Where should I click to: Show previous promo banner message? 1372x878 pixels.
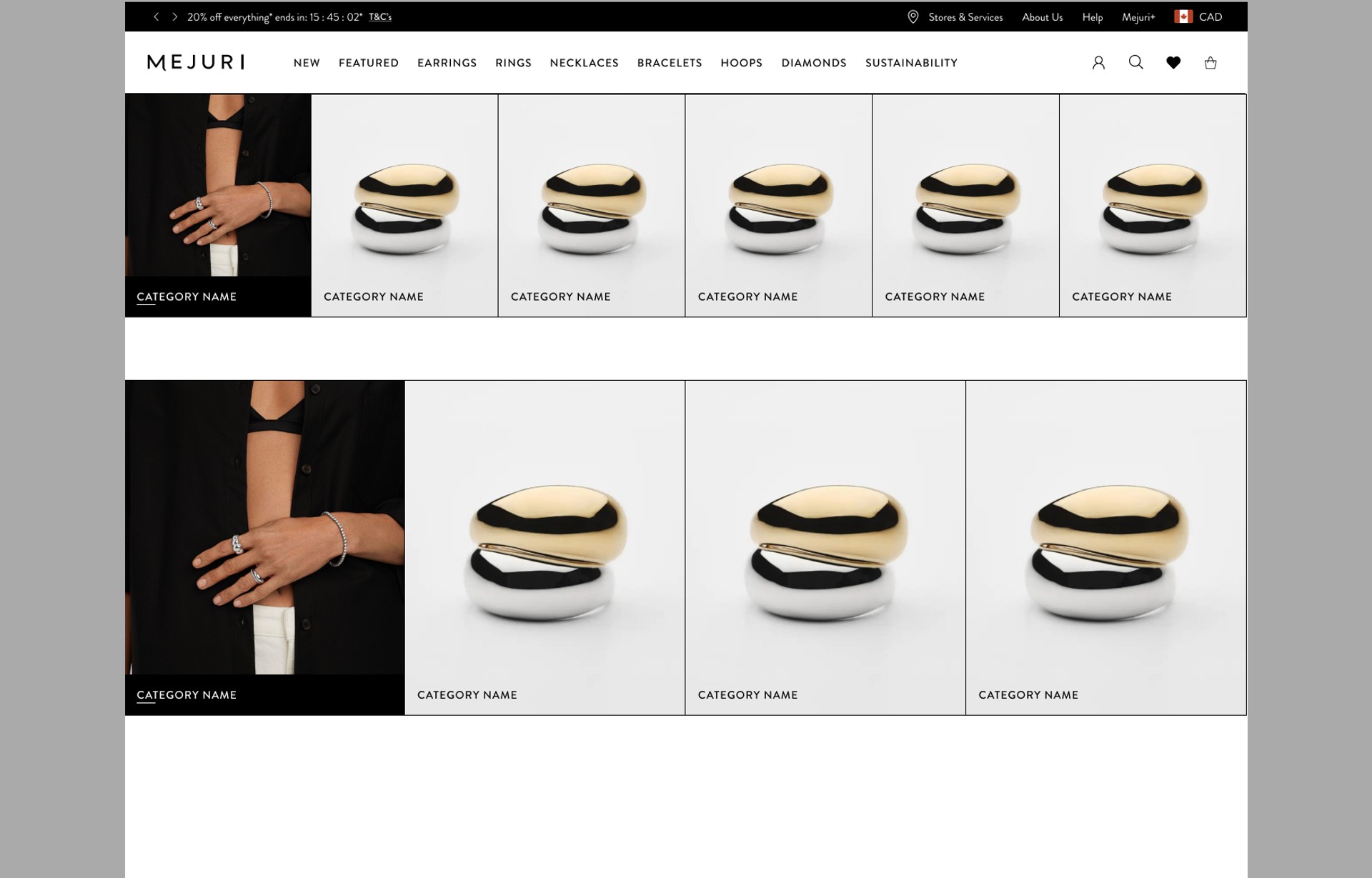tap(156, 16)
